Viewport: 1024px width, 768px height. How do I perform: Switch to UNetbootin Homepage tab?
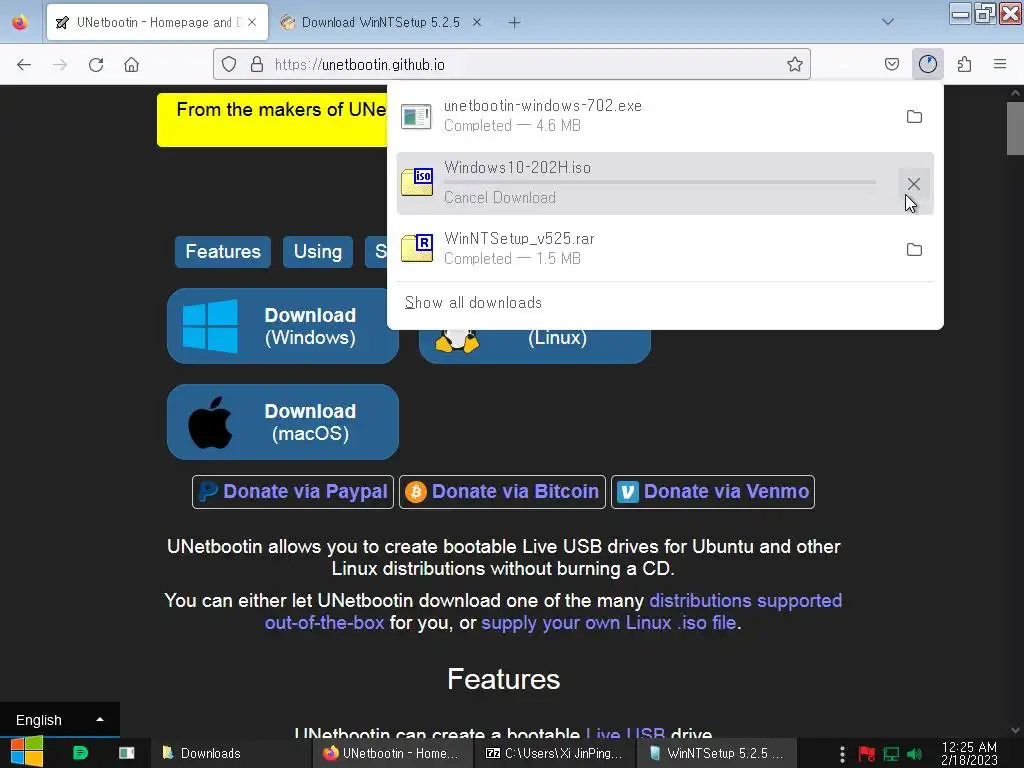coord(158,22)
